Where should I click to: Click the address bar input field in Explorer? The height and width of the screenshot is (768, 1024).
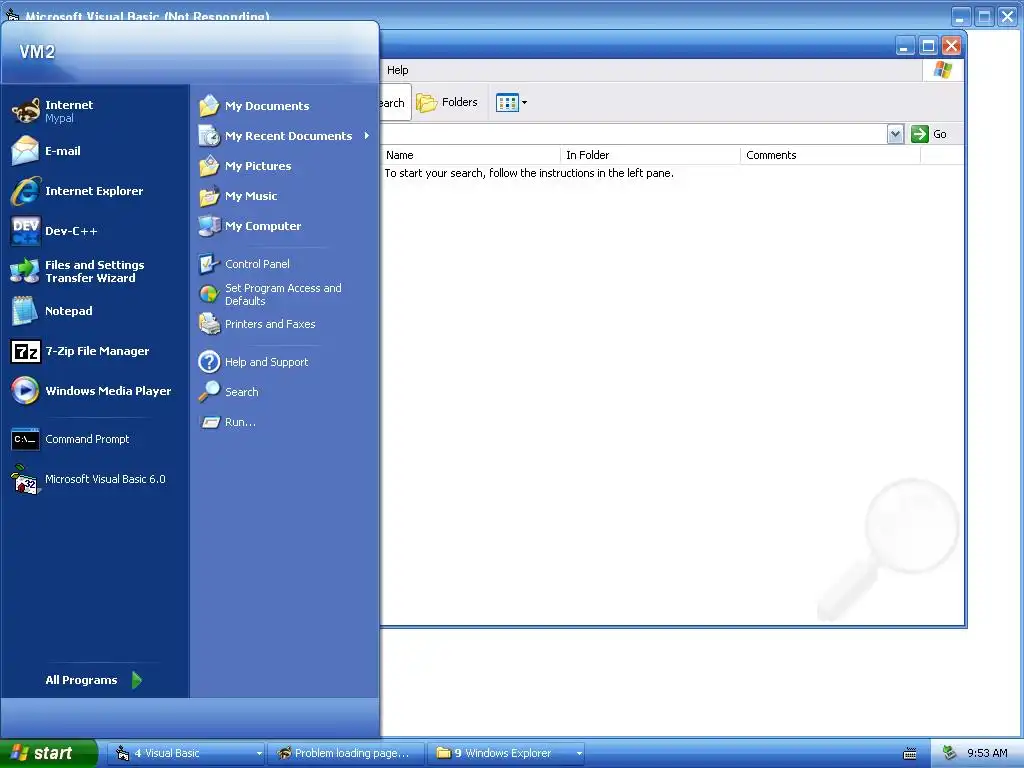click(633, 134)
